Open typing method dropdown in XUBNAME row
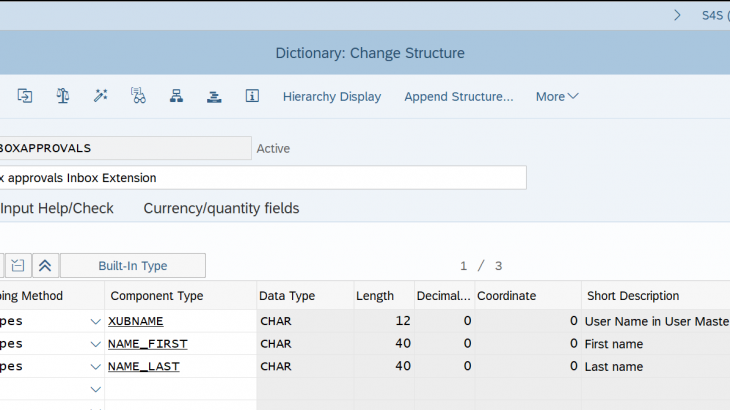 [x=95, y=321]
